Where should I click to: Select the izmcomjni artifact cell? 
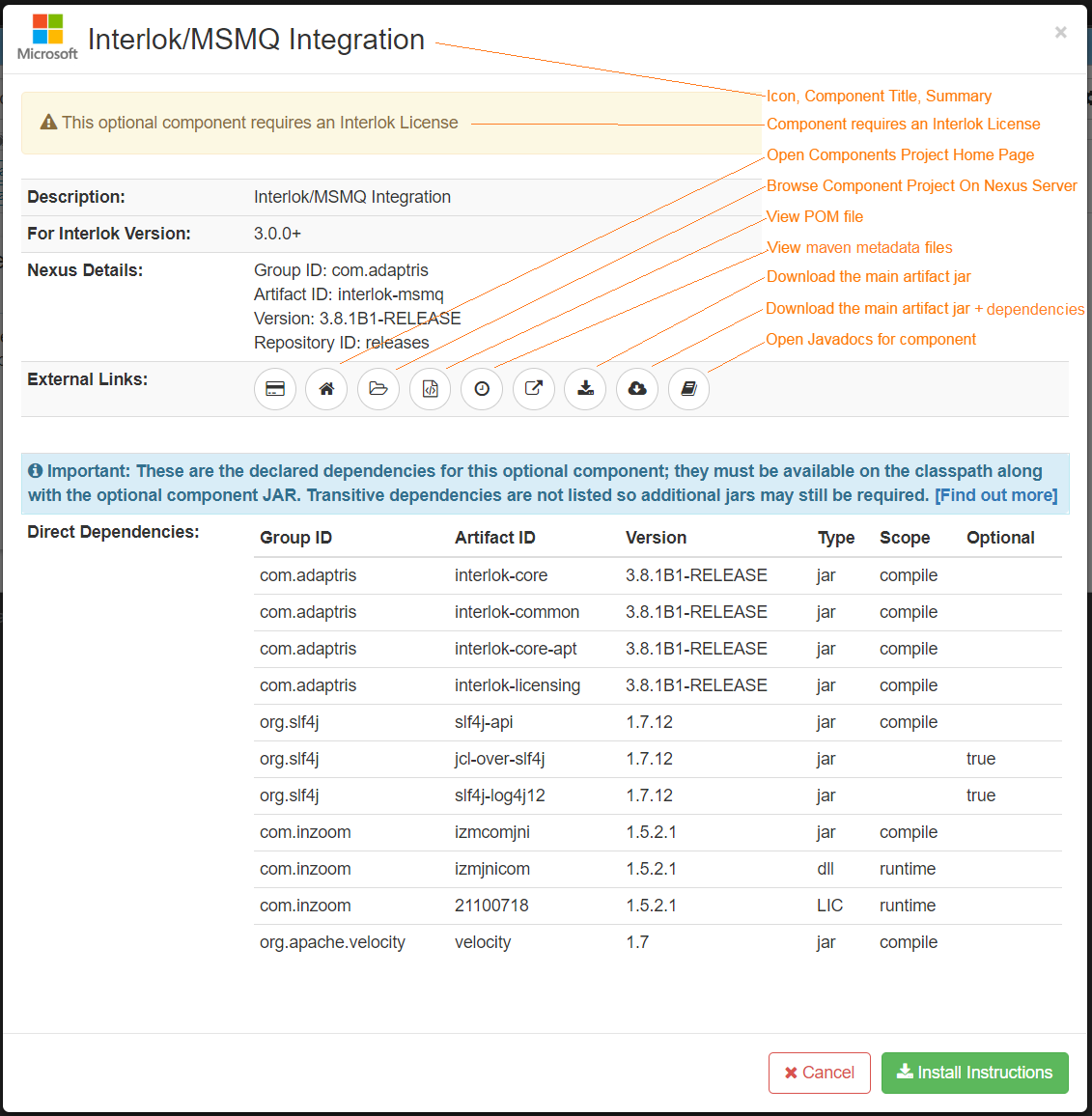491,832
